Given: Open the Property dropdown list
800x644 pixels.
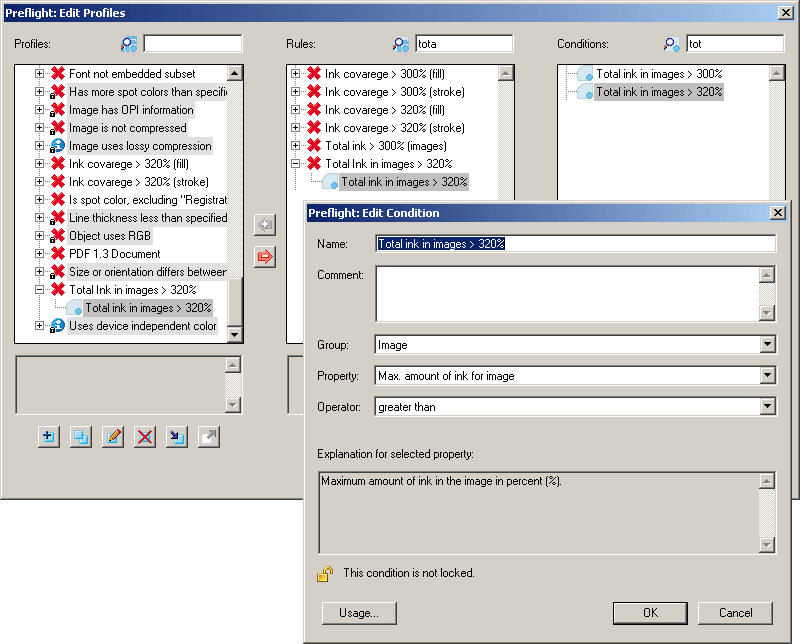Looking at the screenshot, I should [x=767, y=376].
